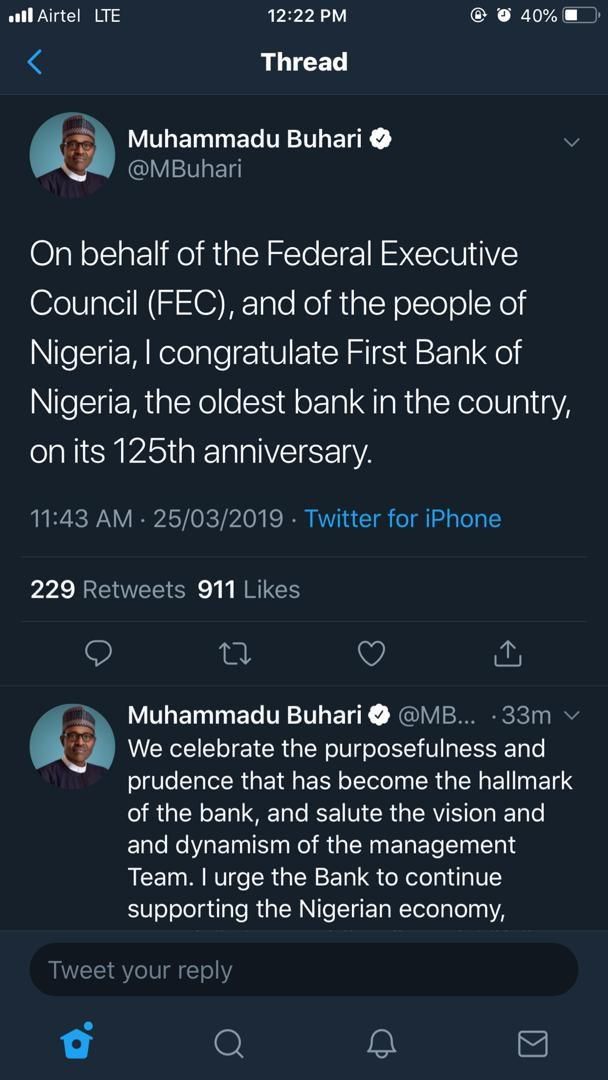Open the Twitter for iPhone link
This screenshot has height=1080, width=608.
[403, 518]
